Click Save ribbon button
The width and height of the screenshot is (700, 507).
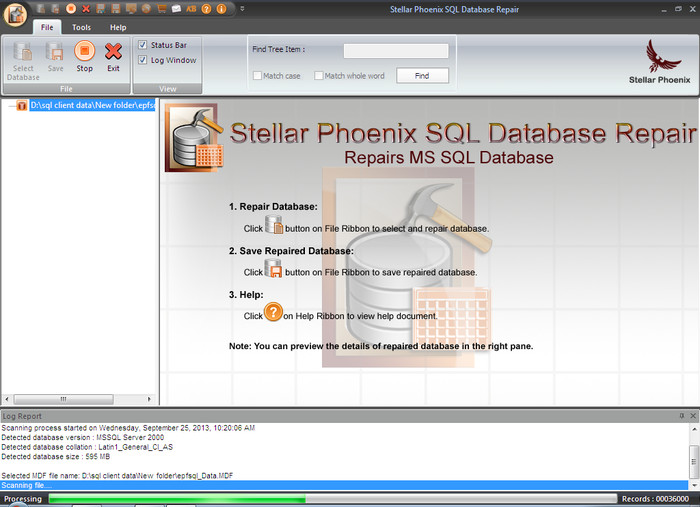[55, 57]
